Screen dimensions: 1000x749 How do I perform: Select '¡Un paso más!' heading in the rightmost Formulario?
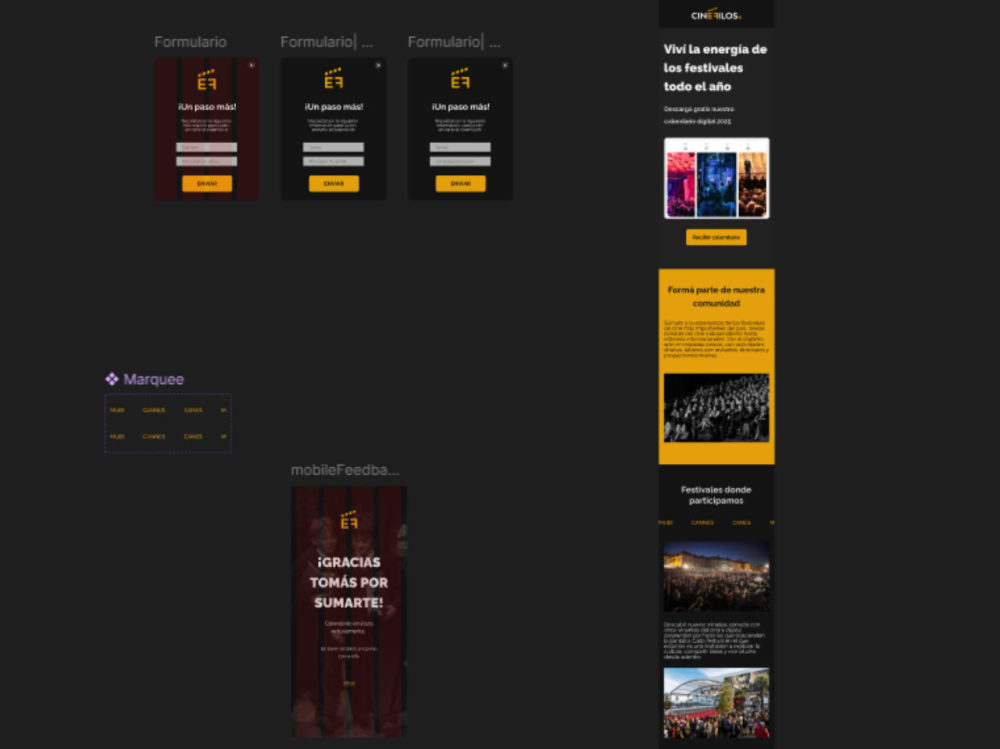pyautogui.click(x=460, y=107)
